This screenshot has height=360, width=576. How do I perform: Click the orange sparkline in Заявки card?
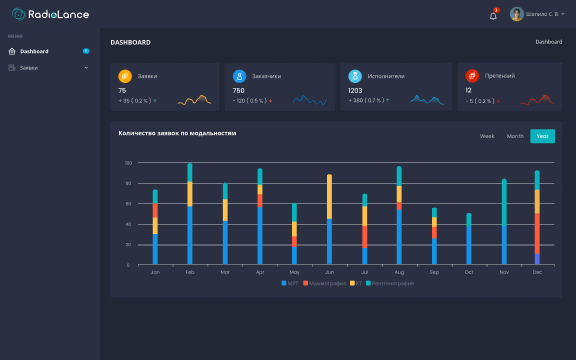[194, 100]
